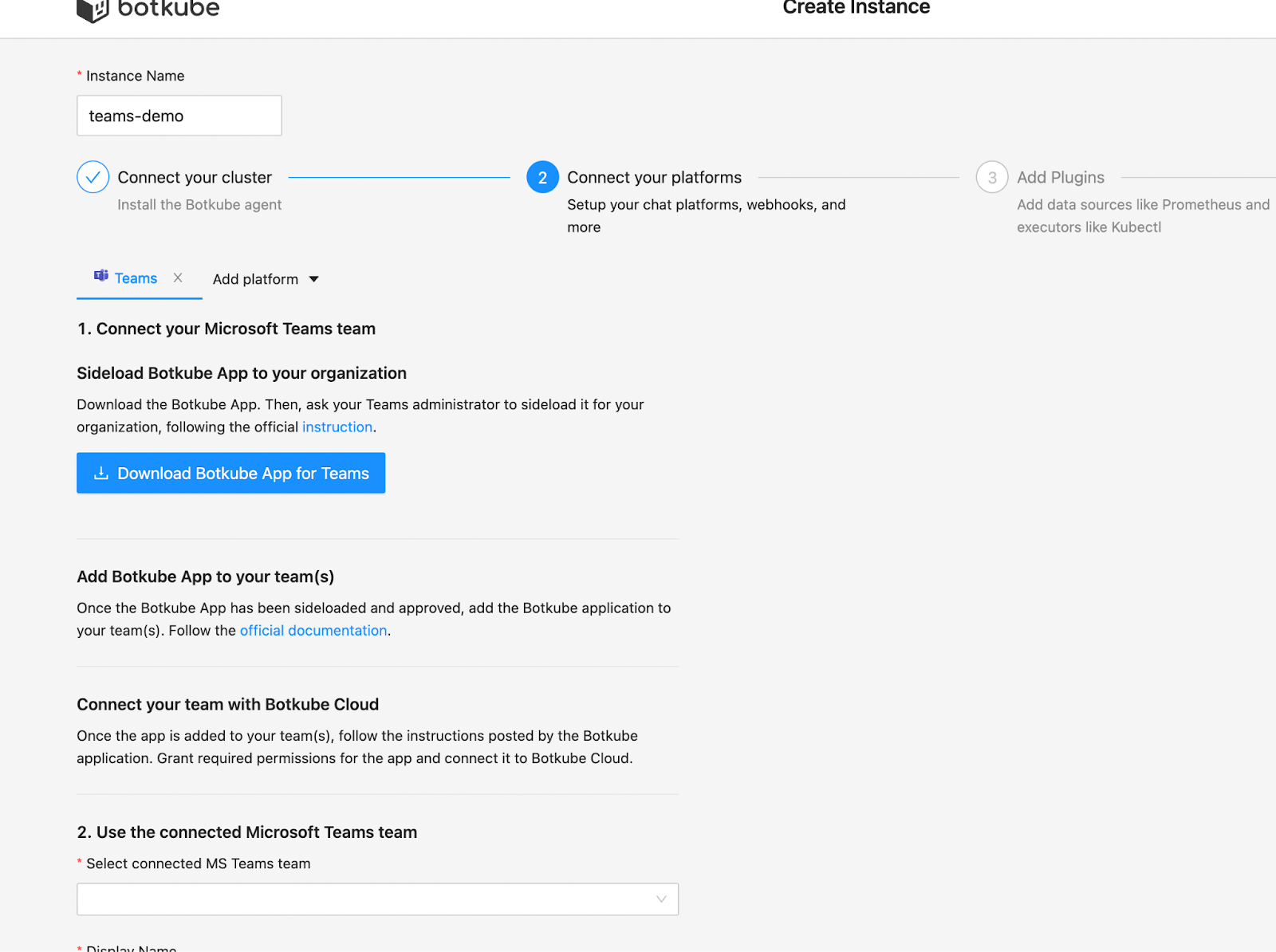The image size is (1276, 952).
Task: Click the Connect your cluster step label
Action: pyautogui.click(x=195, y=177)
